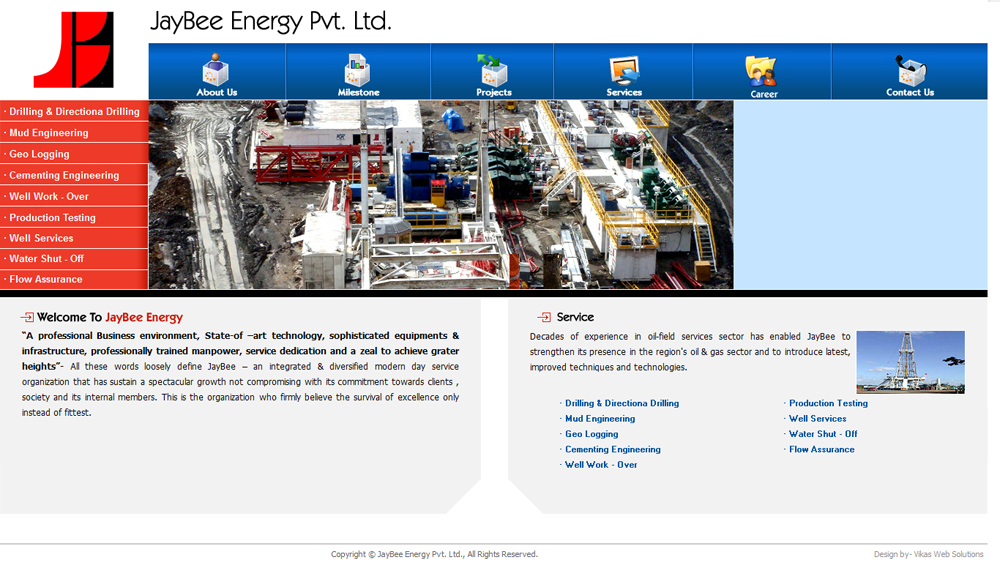Click the Welcome To JayBee Energy heading
This screenshot has width=1000, height=570.
point(110,317)
